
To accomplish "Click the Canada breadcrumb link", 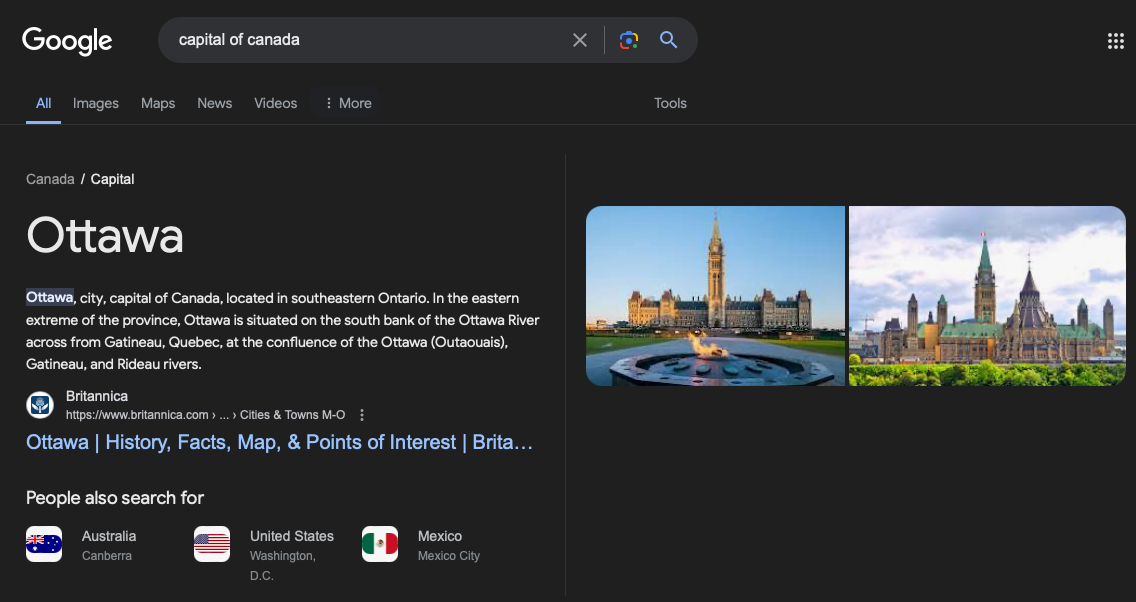I will click(50, 178).
